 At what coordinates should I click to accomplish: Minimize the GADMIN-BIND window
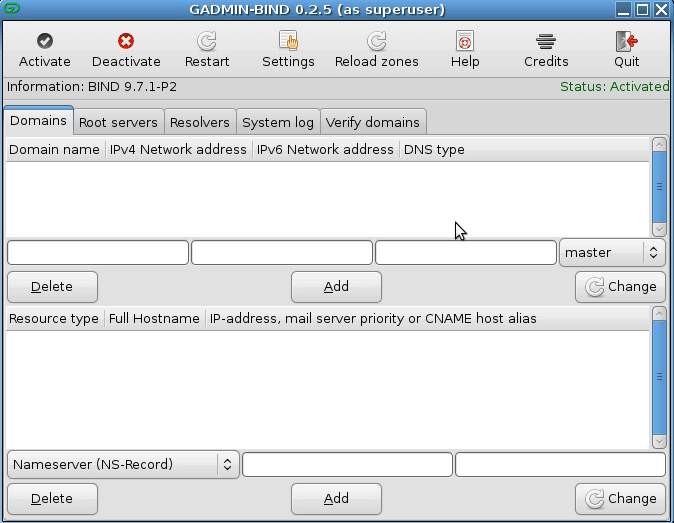(x=623, y=9)
